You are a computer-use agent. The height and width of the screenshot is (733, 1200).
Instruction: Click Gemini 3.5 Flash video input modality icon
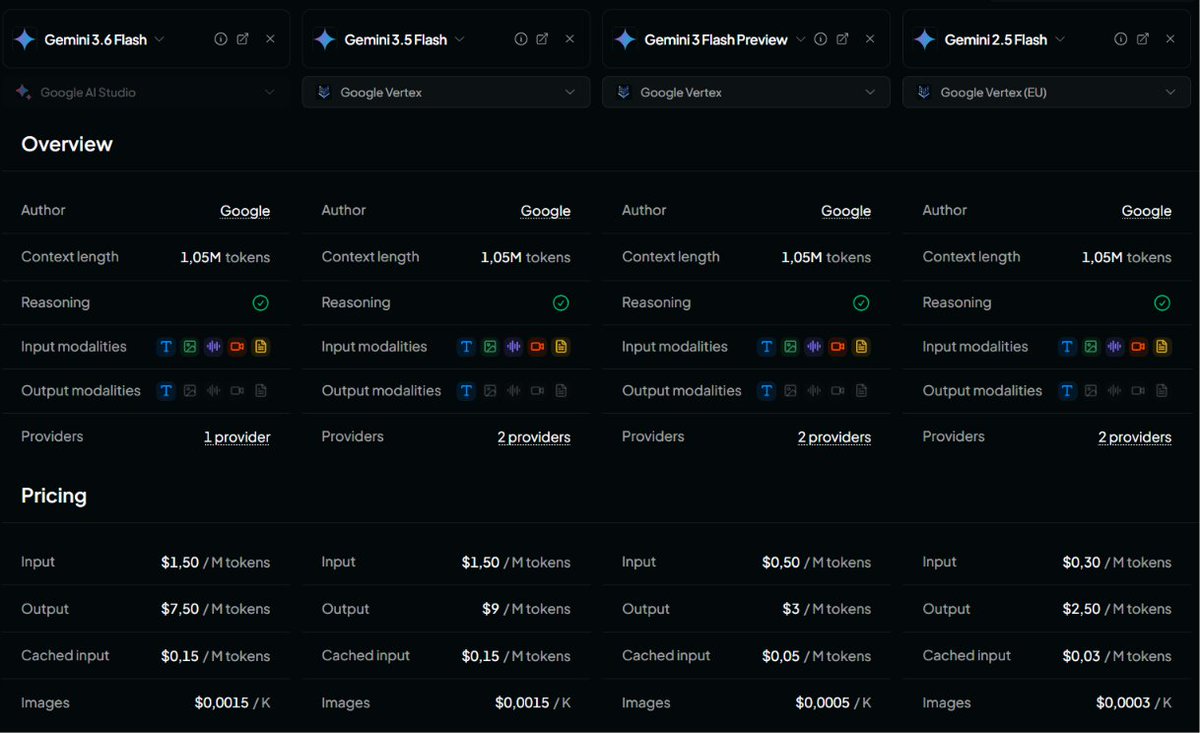coord(537,347)
